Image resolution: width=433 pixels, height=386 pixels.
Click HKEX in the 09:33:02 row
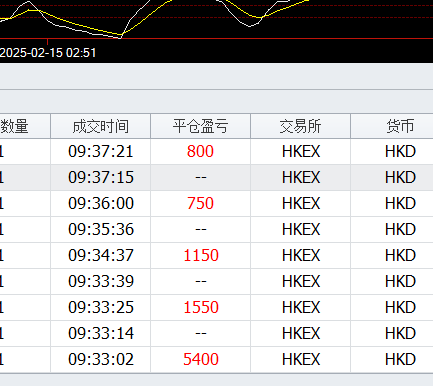tap(301, 359)
